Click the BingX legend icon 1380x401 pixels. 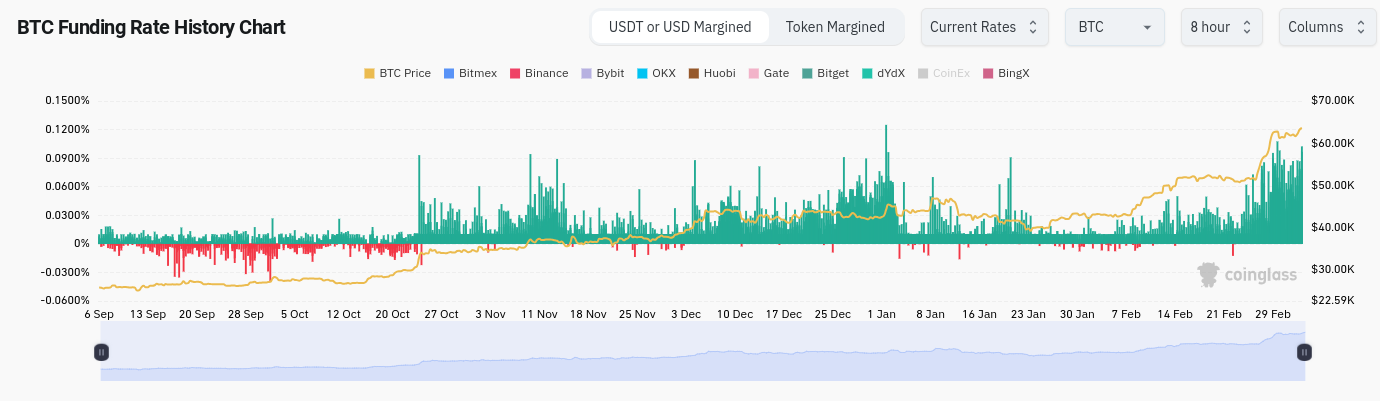point(988,73)
